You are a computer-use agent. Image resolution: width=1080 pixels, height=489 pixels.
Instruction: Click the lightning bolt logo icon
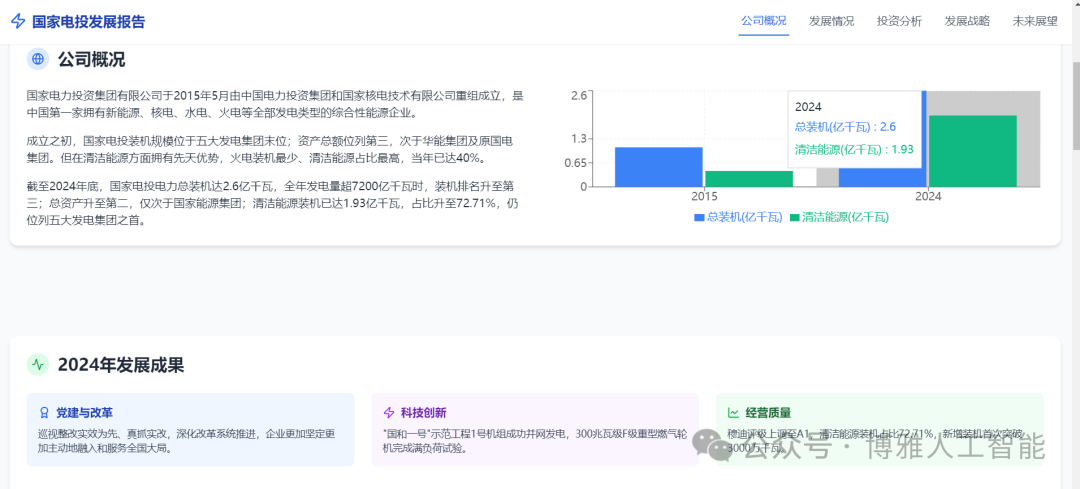[19, 21]
